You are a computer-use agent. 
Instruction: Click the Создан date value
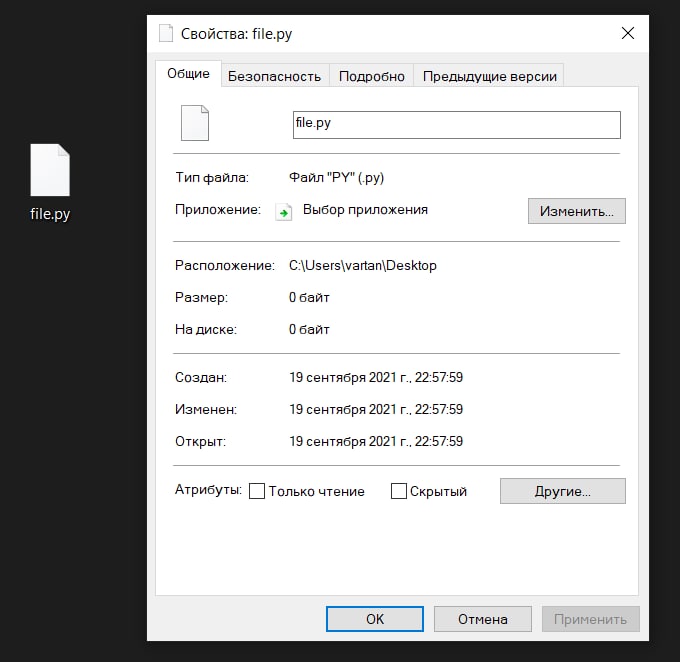pos(376,377)
